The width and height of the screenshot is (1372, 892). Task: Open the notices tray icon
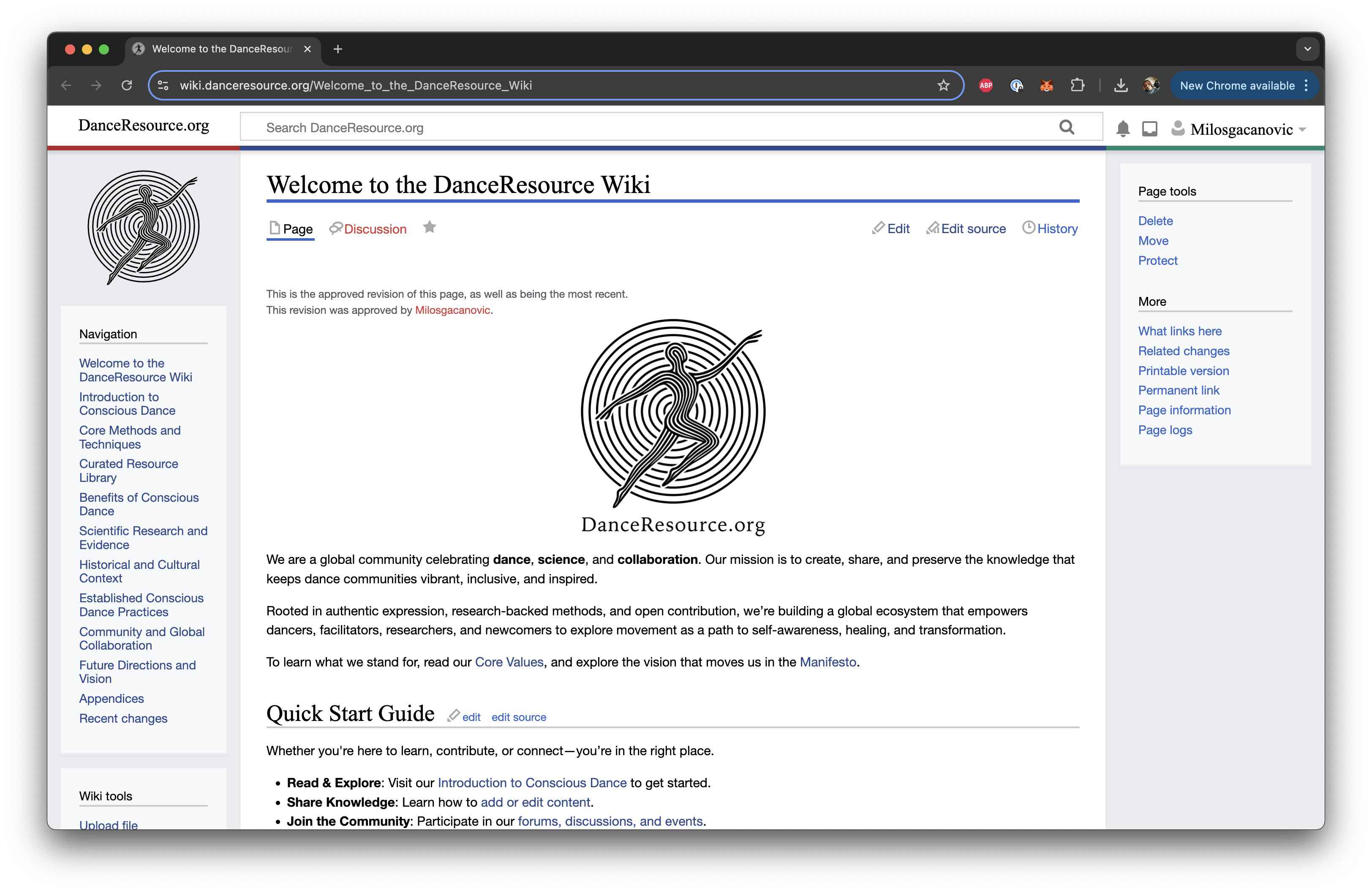click(1149, 128)
